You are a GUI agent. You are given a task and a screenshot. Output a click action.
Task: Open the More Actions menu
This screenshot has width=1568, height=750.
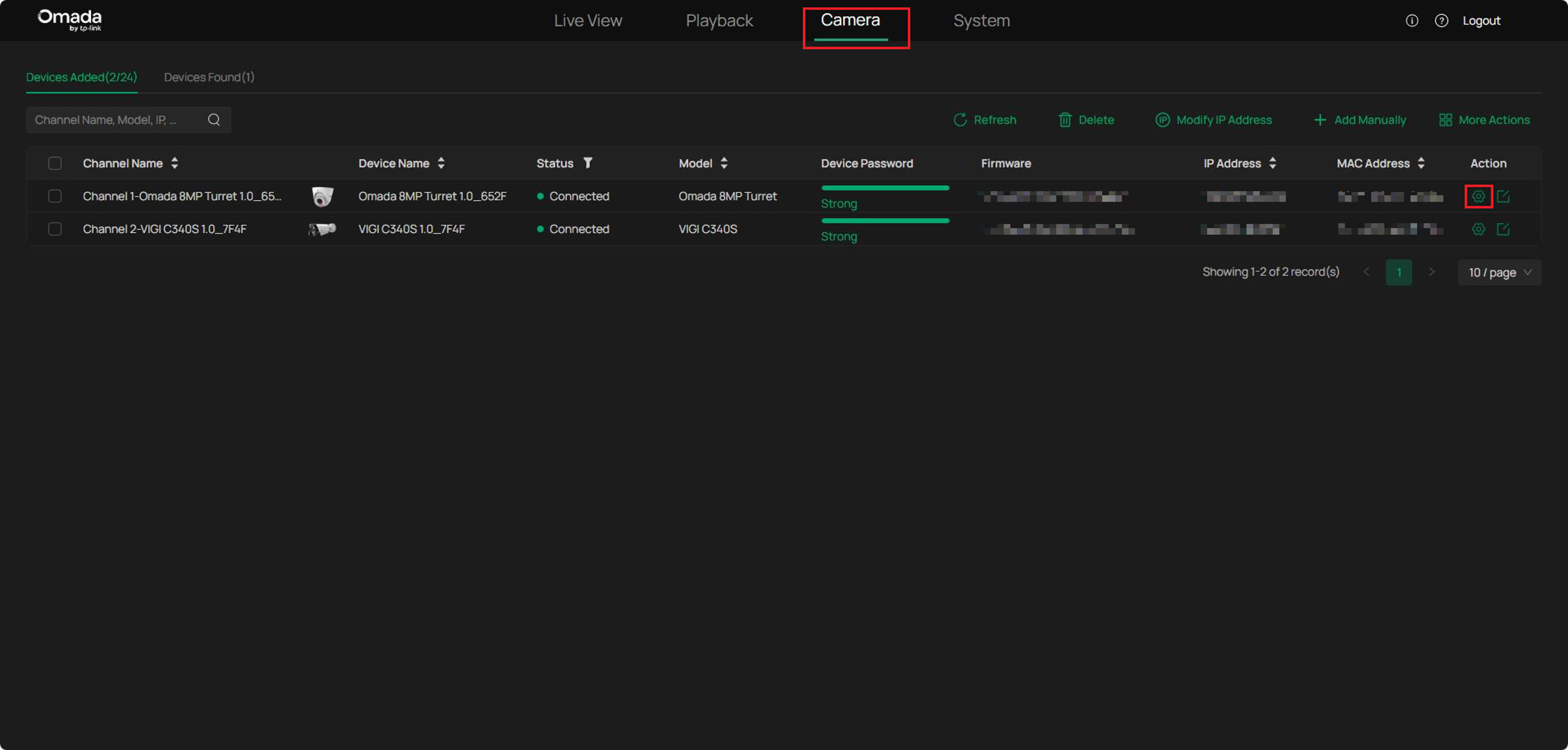tap(1484, 119)
